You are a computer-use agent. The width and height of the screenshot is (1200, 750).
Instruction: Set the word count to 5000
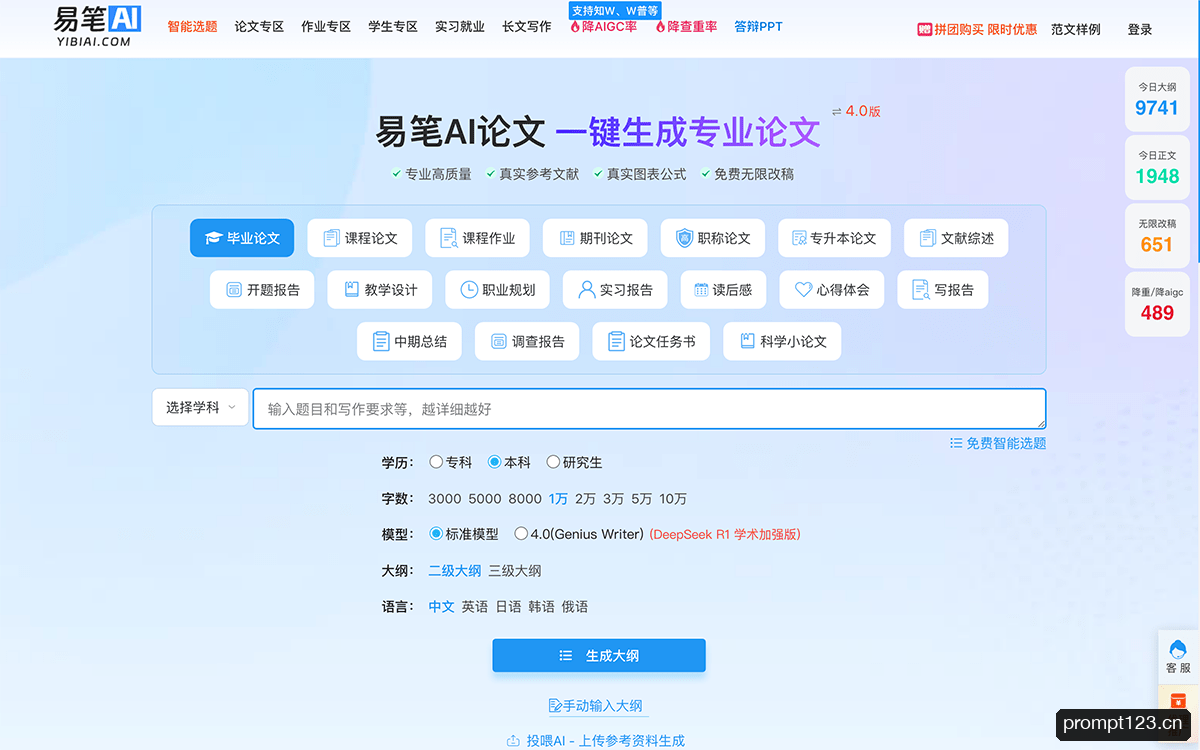(x=485, y=499)
